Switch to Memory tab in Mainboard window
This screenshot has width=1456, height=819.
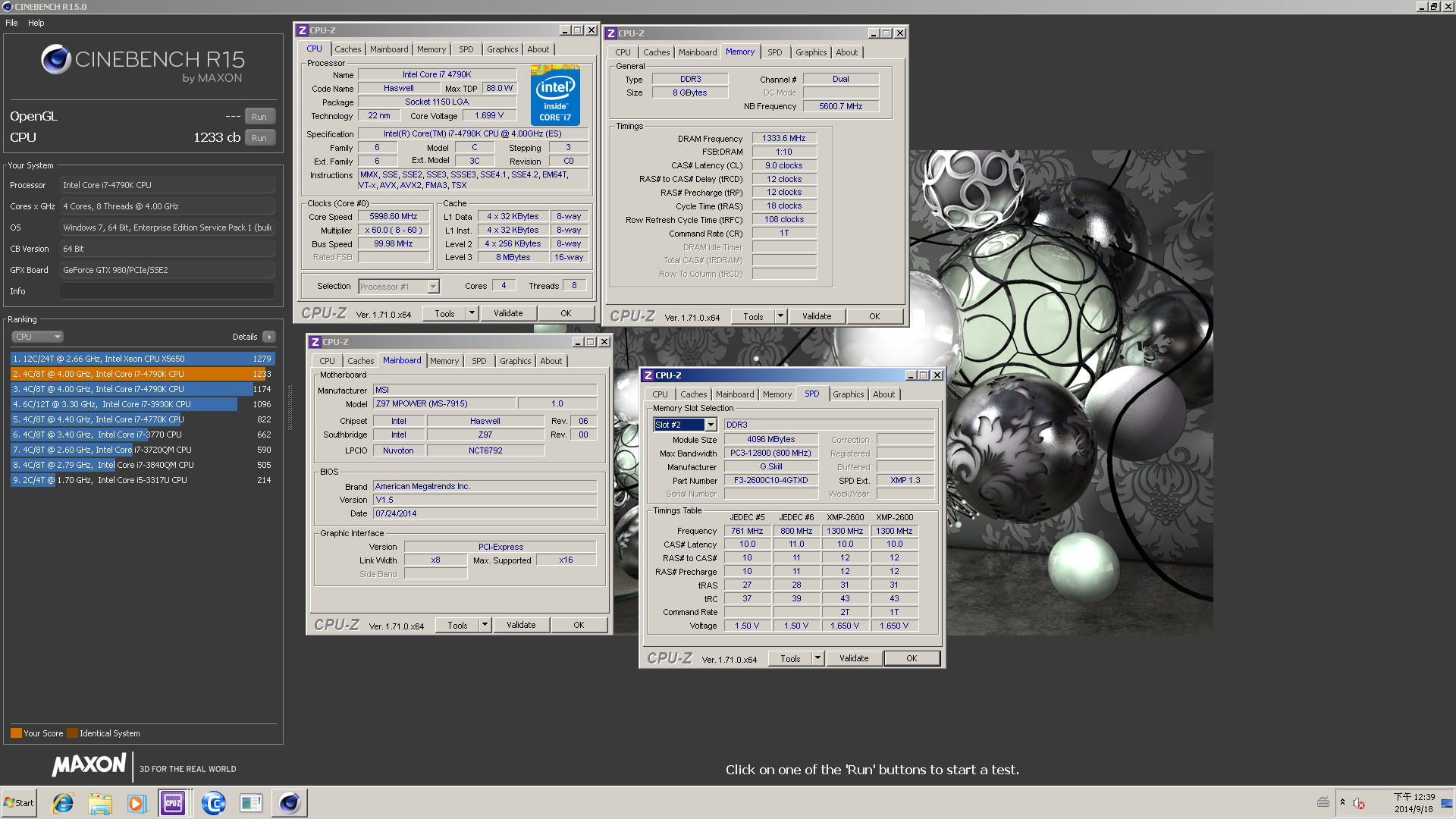point(444,361)
